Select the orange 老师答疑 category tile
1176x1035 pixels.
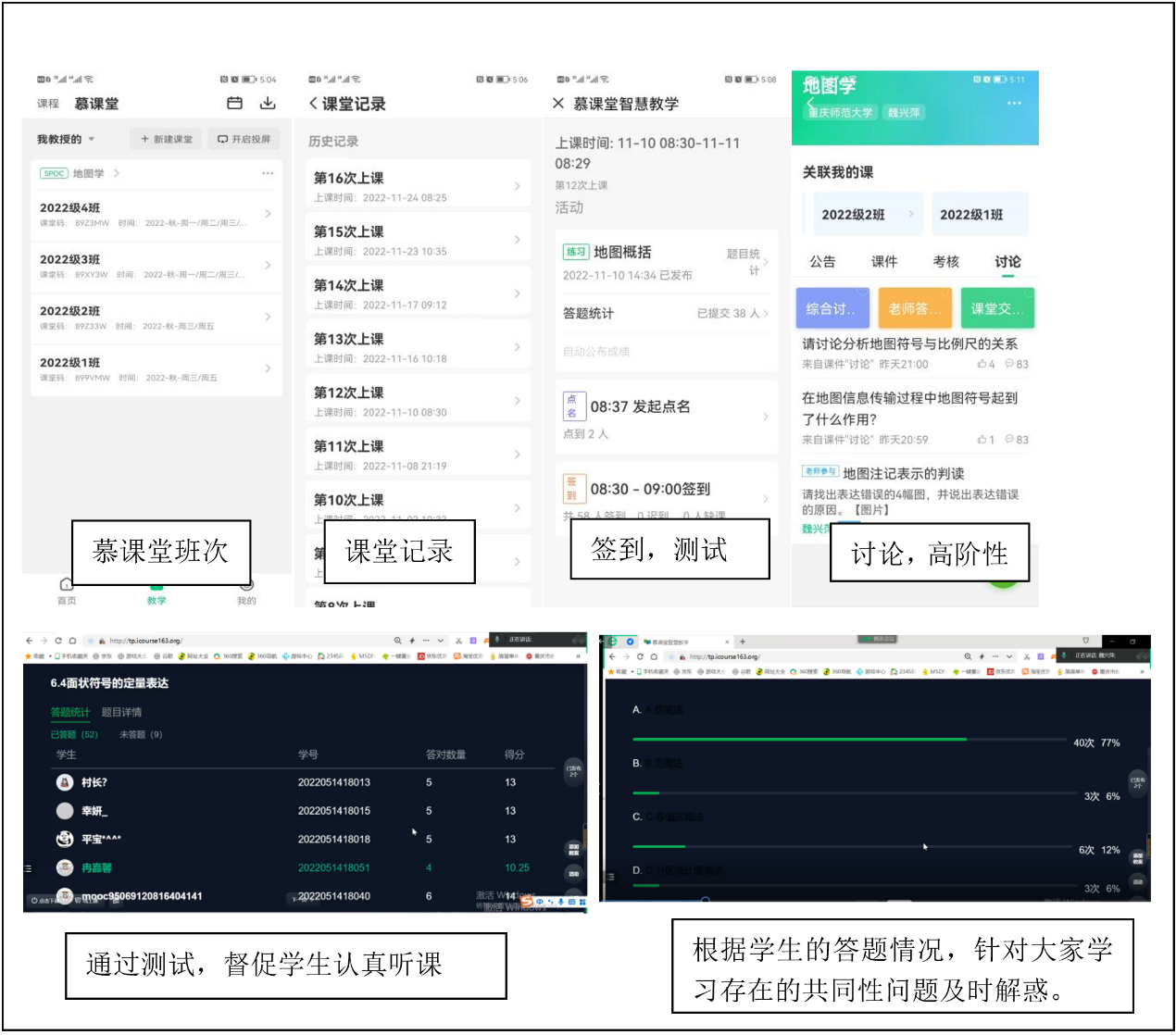[915, 308]
